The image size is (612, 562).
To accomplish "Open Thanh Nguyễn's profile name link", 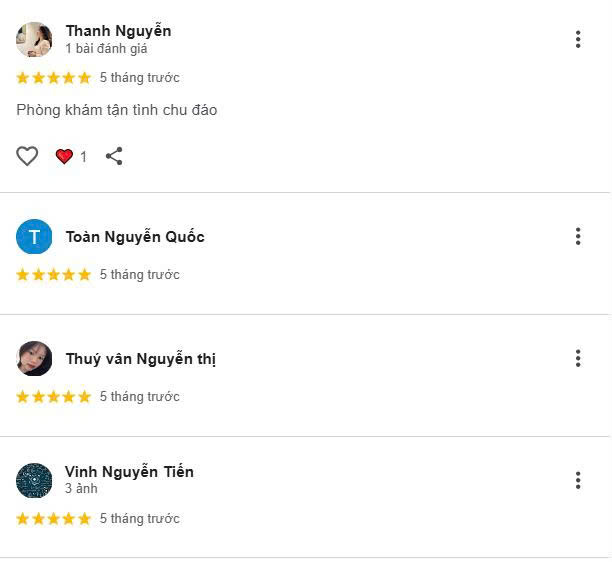I will point(118,31).
